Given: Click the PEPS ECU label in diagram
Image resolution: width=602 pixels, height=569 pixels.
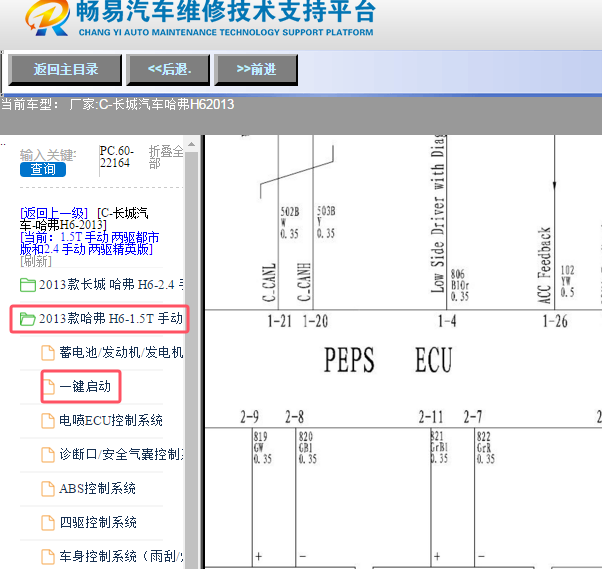Looking at the screenshot, I should pos(388,360).
